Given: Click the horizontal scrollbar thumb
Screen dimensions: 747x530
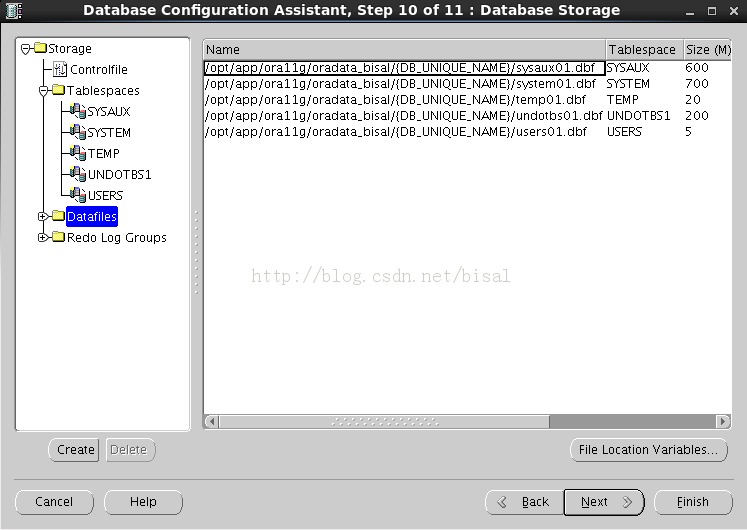Looking at the screenshot, I should (384, 421).
